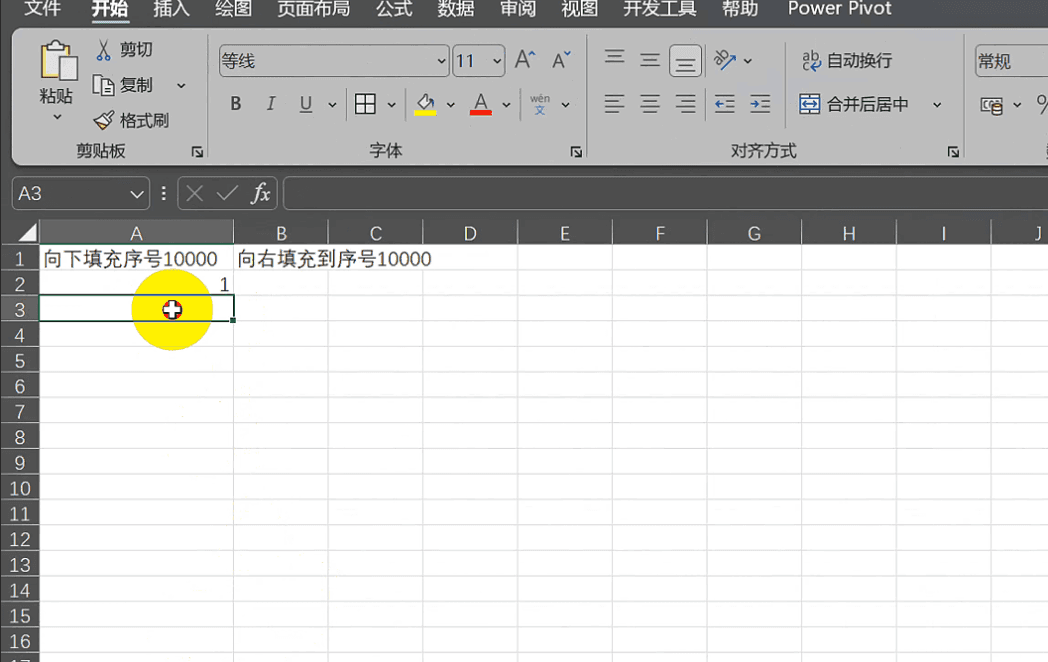
Task: Click the Paste clipboard icon
Action: pyautogui.click(x=57, y=62)
